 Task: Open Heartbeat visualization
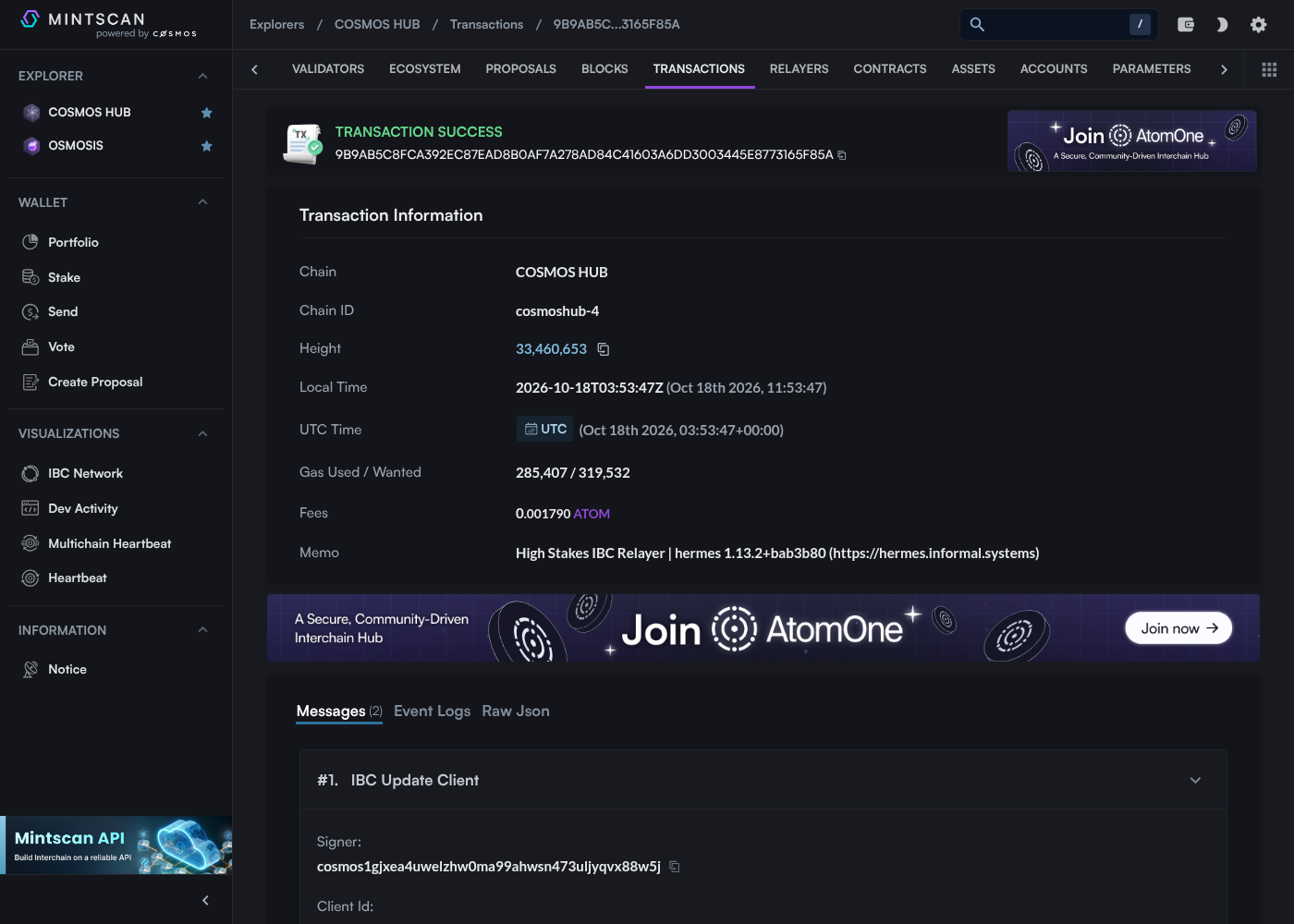77,578
